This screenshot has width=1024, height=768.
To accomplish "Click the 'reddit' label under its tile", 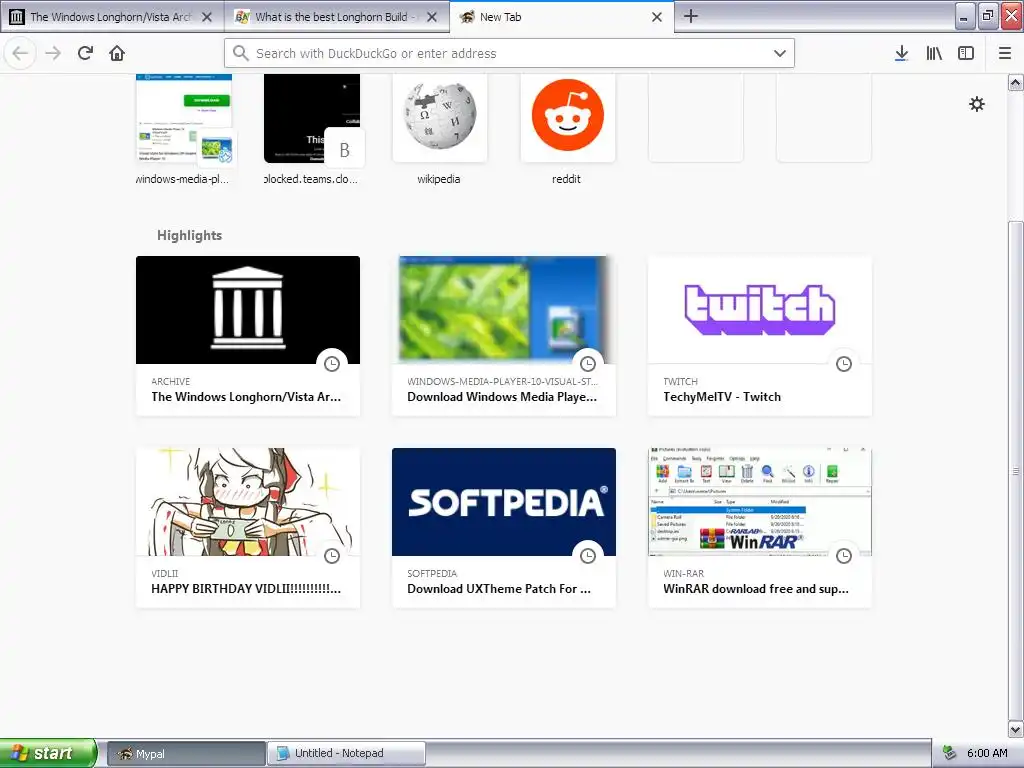I will tap(566, 179).
